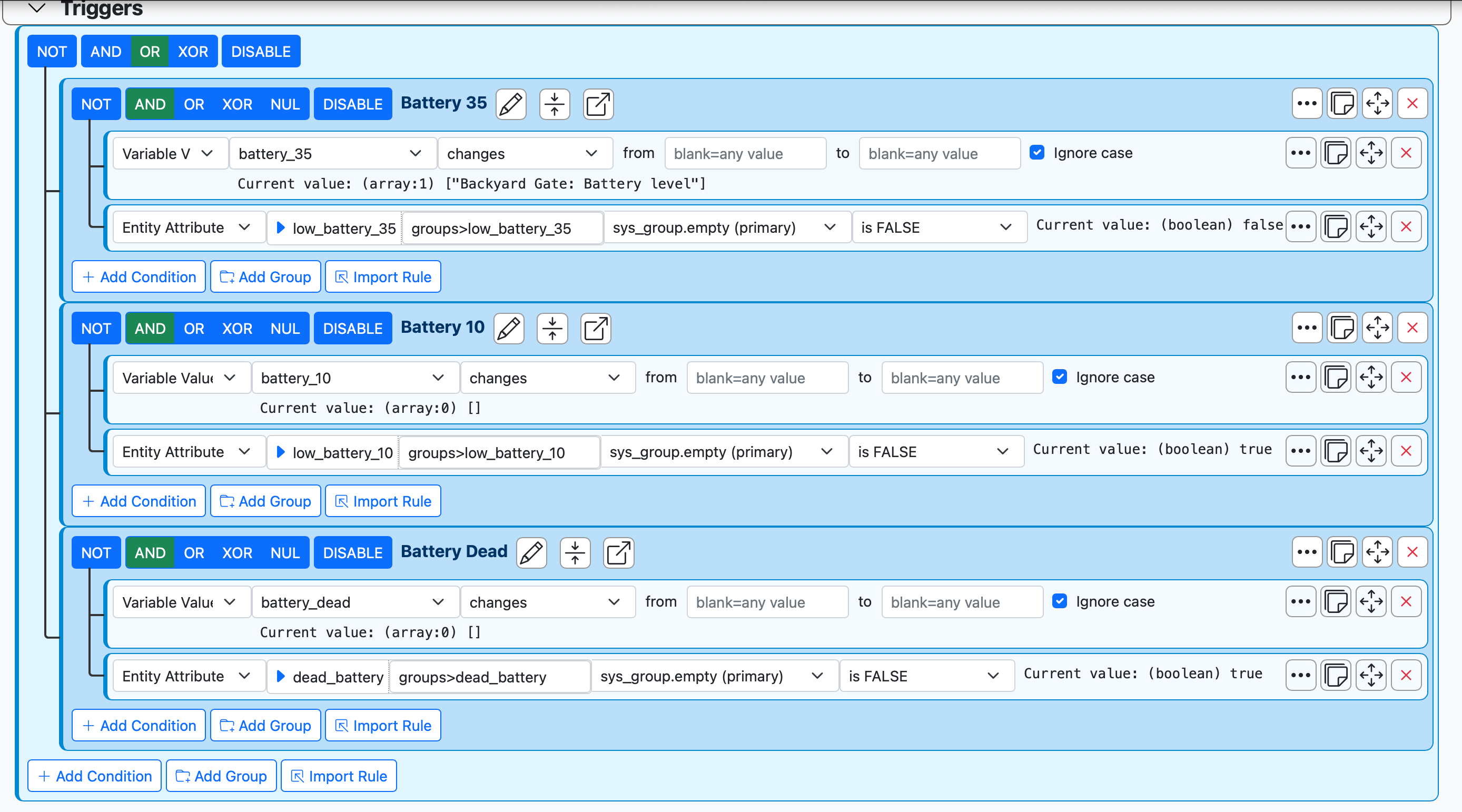The height and width of the screenshot is (812, 1462).
Task: Open Entity Attribute type dropdown for low_battery_35
Action: pyautogui.click(x=189, y=227)
